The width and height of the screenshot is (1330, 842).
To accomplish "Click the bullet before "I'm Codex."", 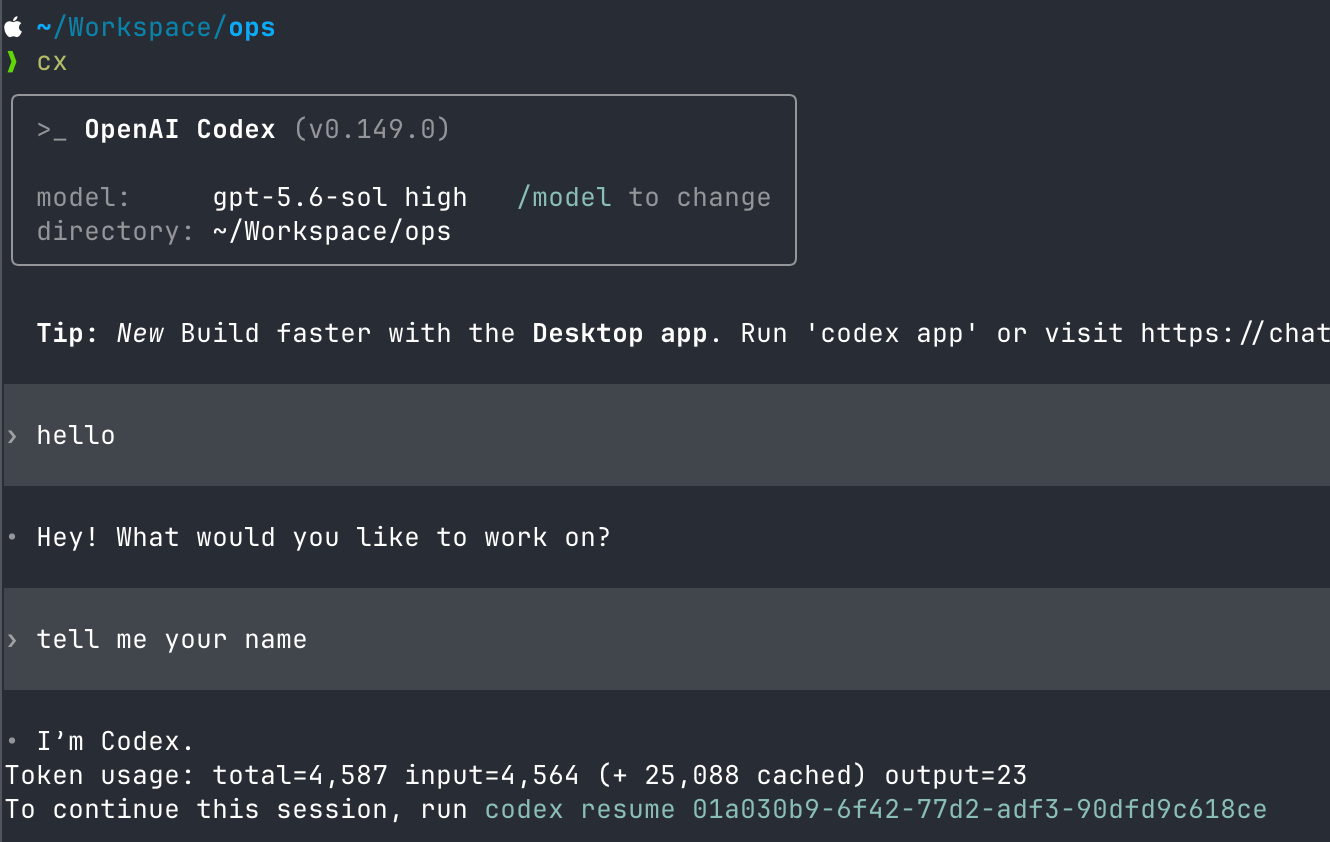I will 12,742.
